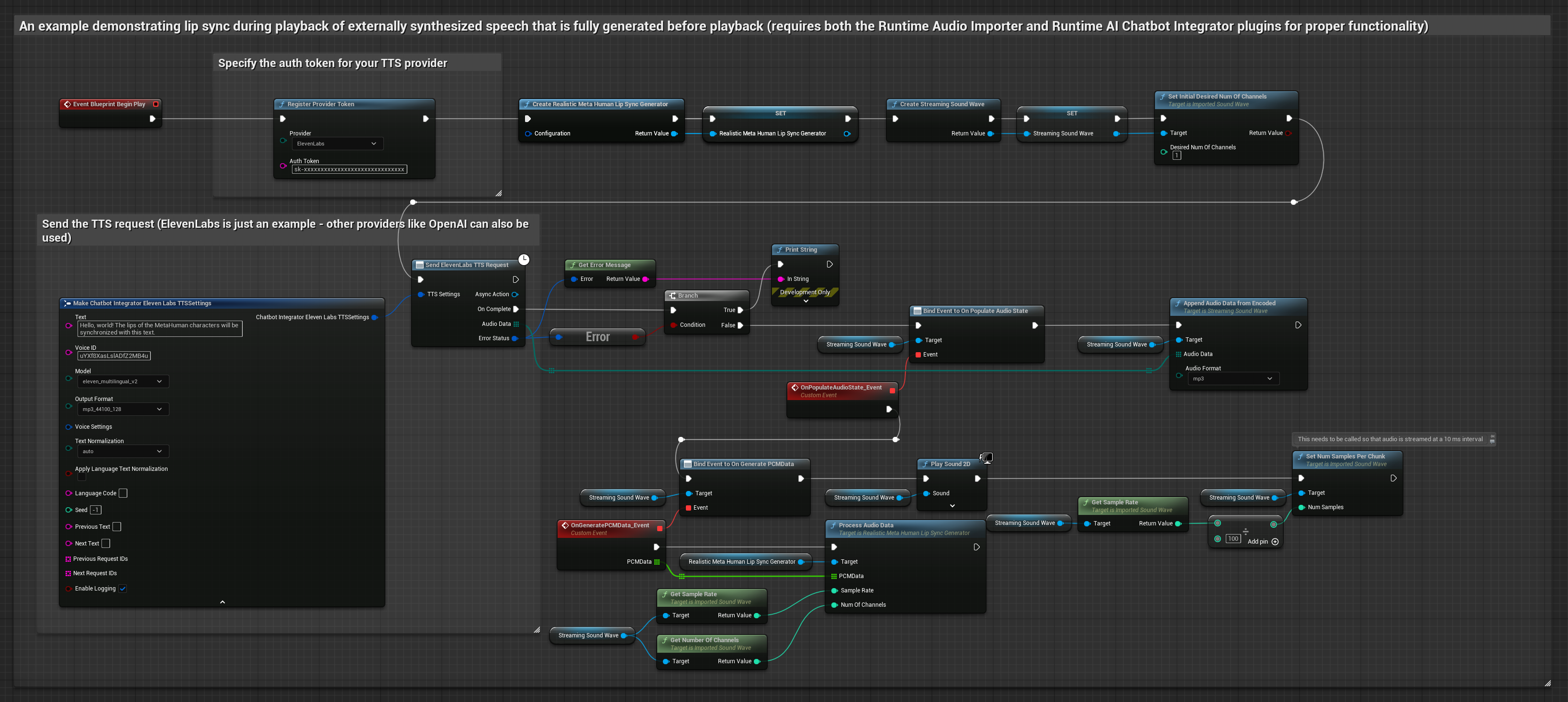
Task: Open the Provider ElevenLabs dropdown
Action: point(337,144)
